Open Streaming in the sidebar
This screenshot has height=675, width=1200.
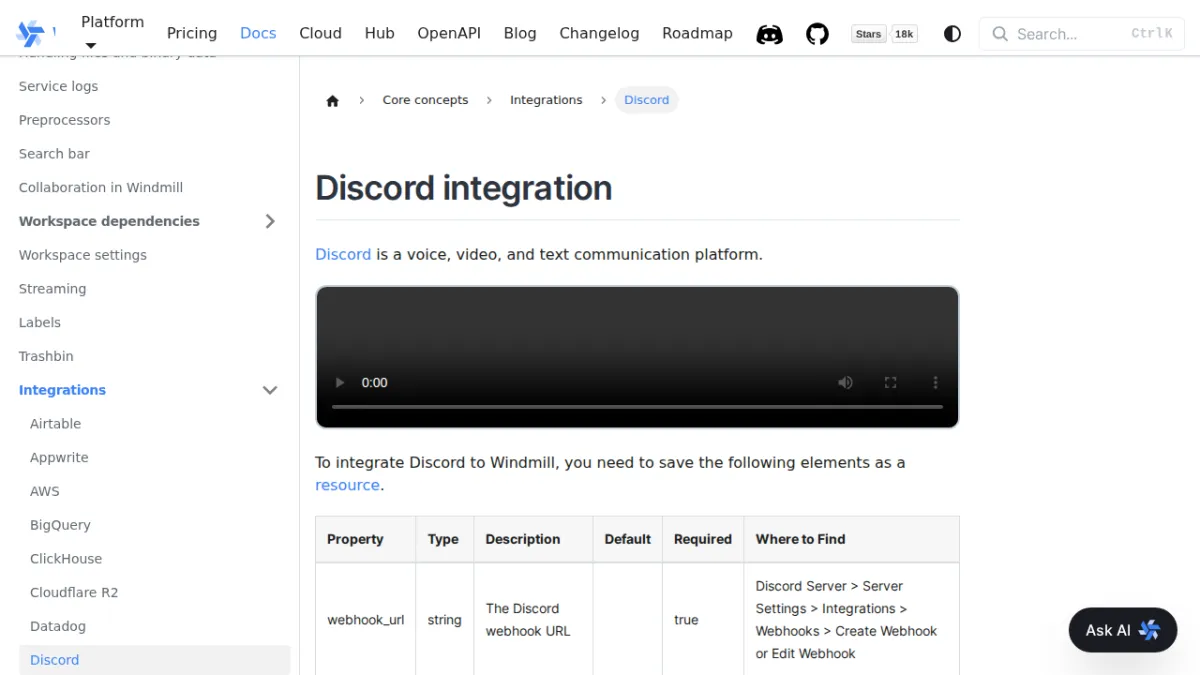point(52,289)
